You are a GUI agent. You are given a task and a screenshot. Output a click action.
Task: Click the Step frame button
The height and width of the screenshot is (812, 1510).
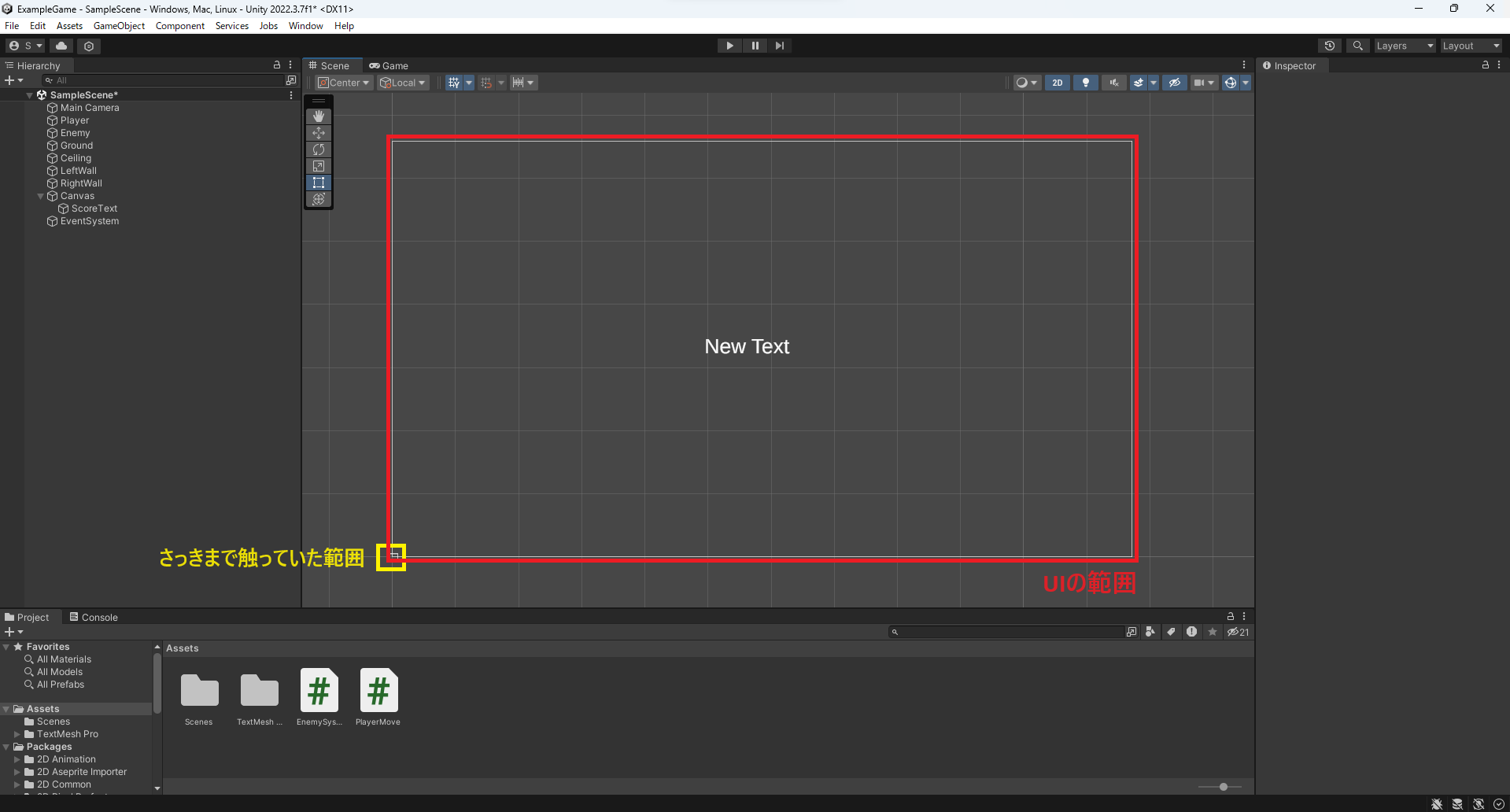(x=779, y=45)
